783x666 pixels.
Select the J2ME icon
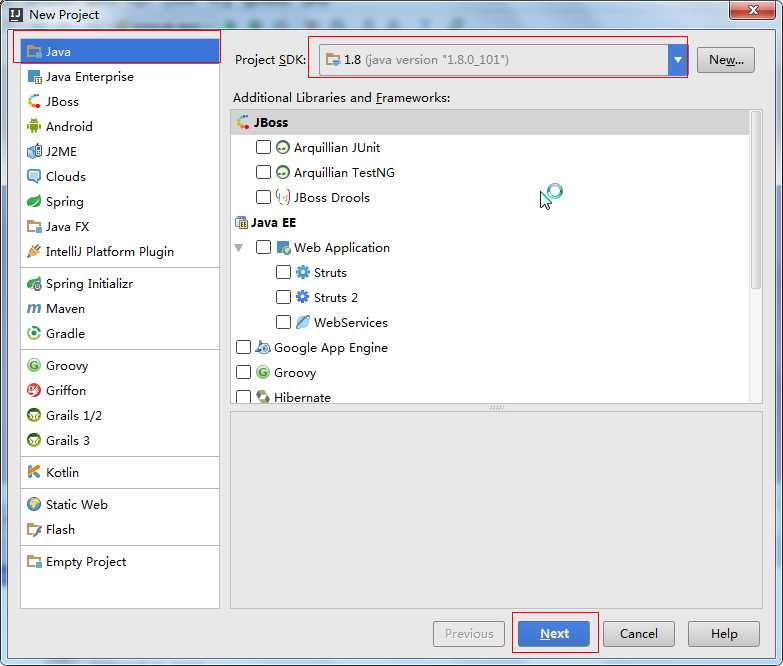click(x=34, y=151)
